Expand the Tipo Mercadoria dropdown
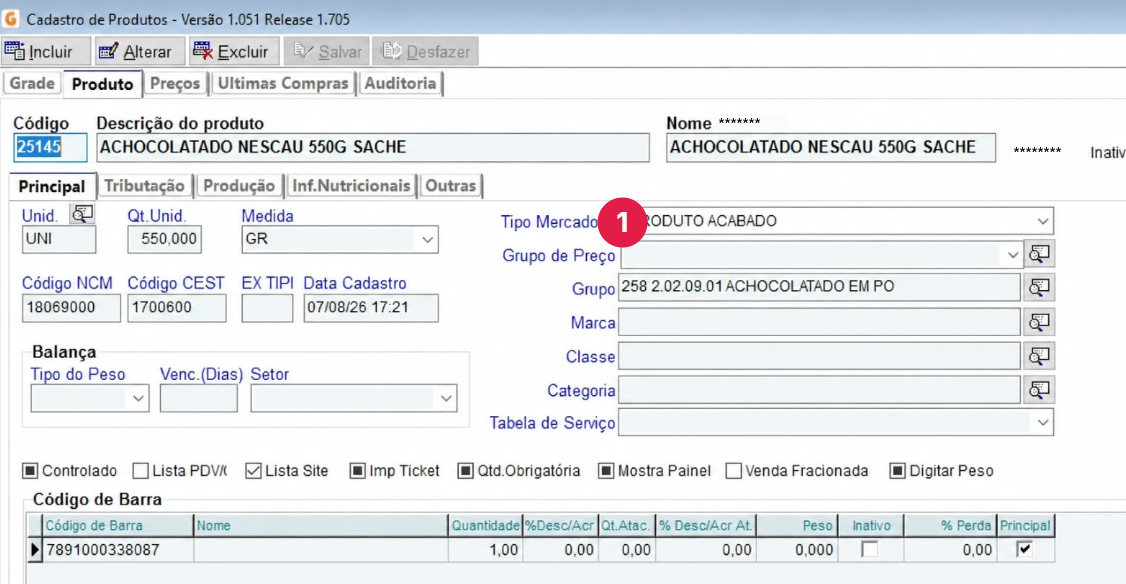The image size is (1126, 584). click(x=1043, y=221)
